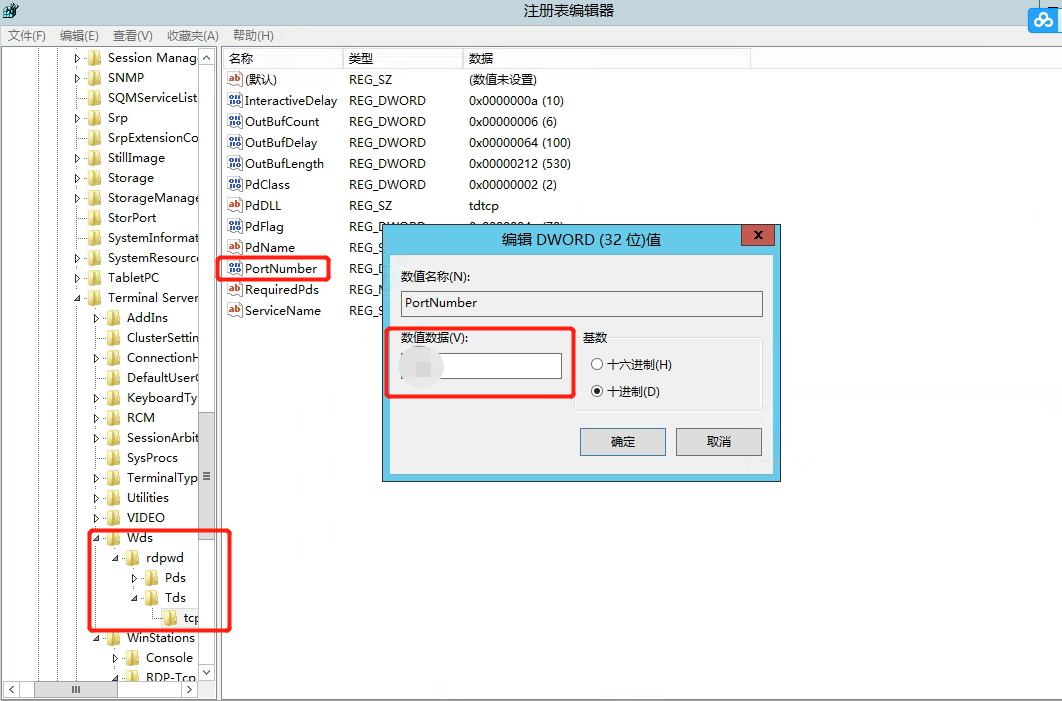
Task: Click the TabletPC folder icon
Action: [x=95, y=278]
